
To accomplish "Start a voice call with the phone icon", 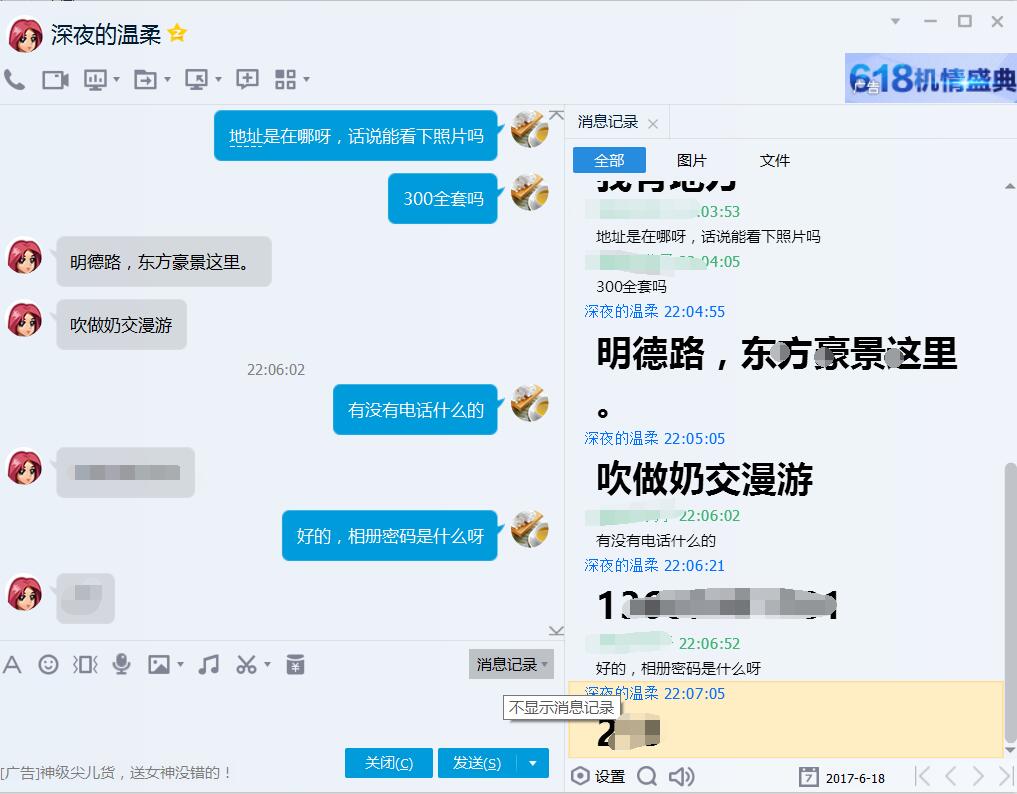I will pyautogui.click(x=14, y=80).
